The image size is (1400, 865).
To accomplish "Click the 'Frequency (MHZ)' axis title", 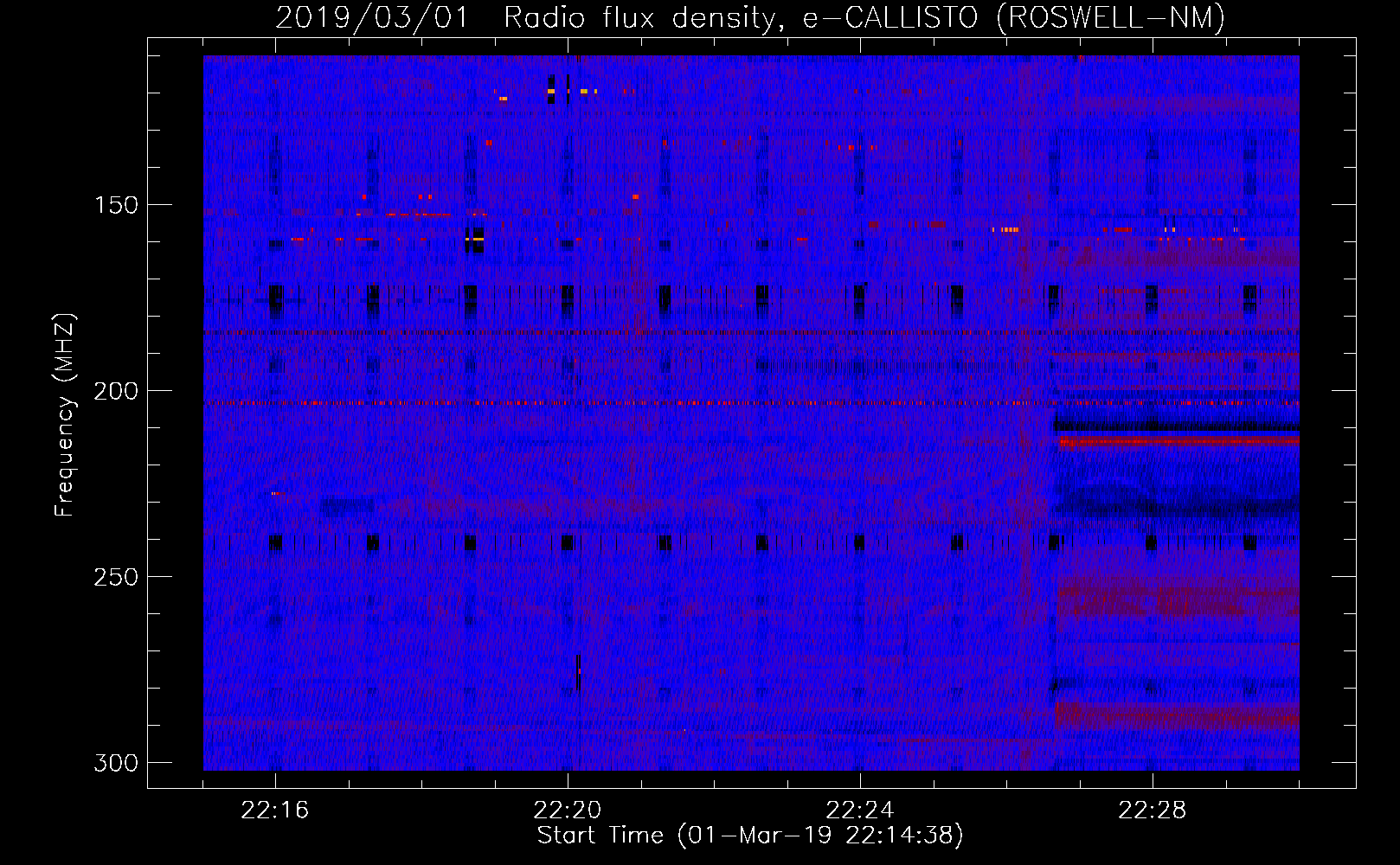I will (x=65, y=414).
